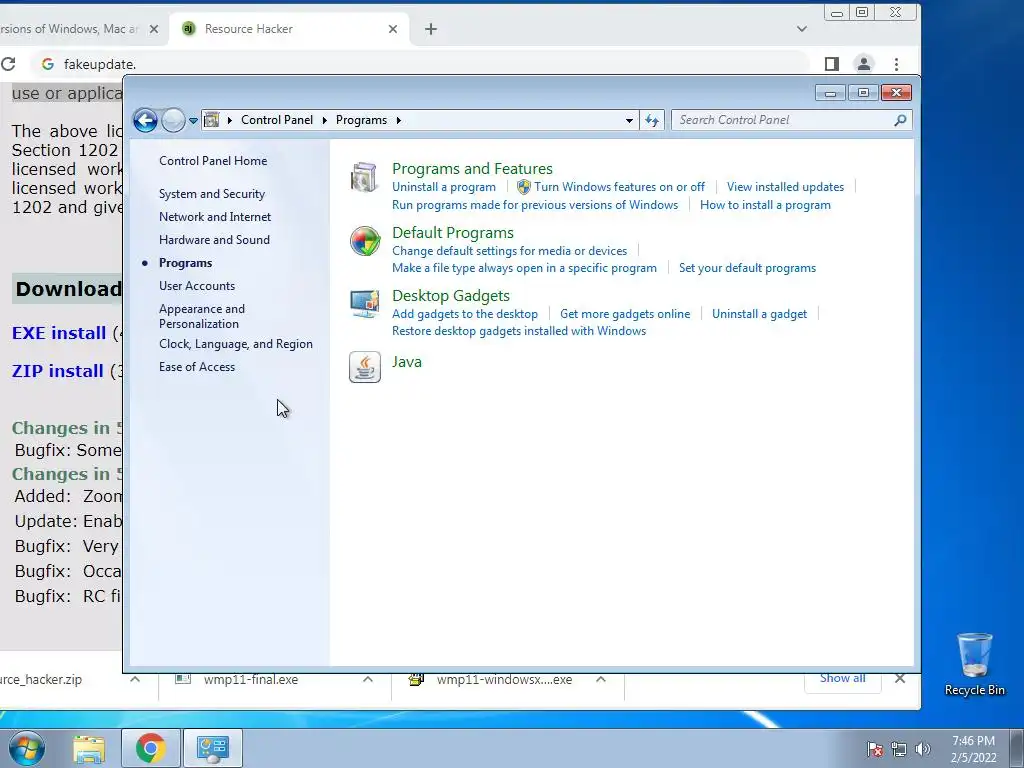This screenshot has width=1024, height=768.
Task: Click the Action Center flag tray icon
Action: (x=875, y=750)
